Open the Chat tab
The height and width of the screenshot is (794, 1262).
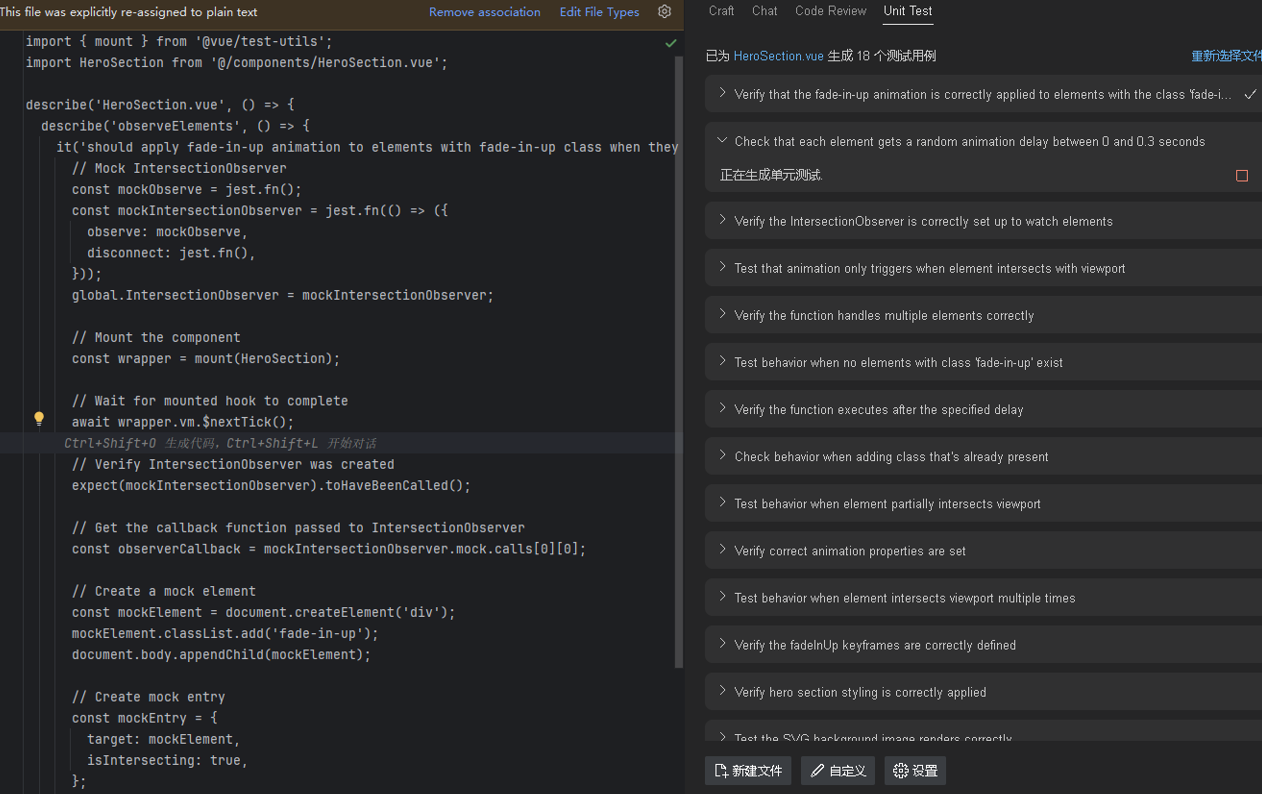click(765, 11)
